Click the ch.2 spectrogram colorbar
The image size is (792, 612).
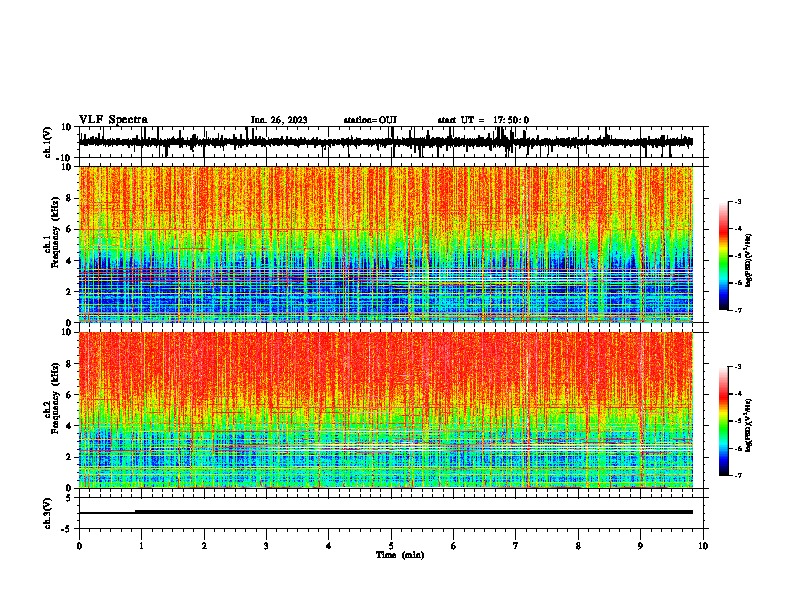(x=723, y=421)
